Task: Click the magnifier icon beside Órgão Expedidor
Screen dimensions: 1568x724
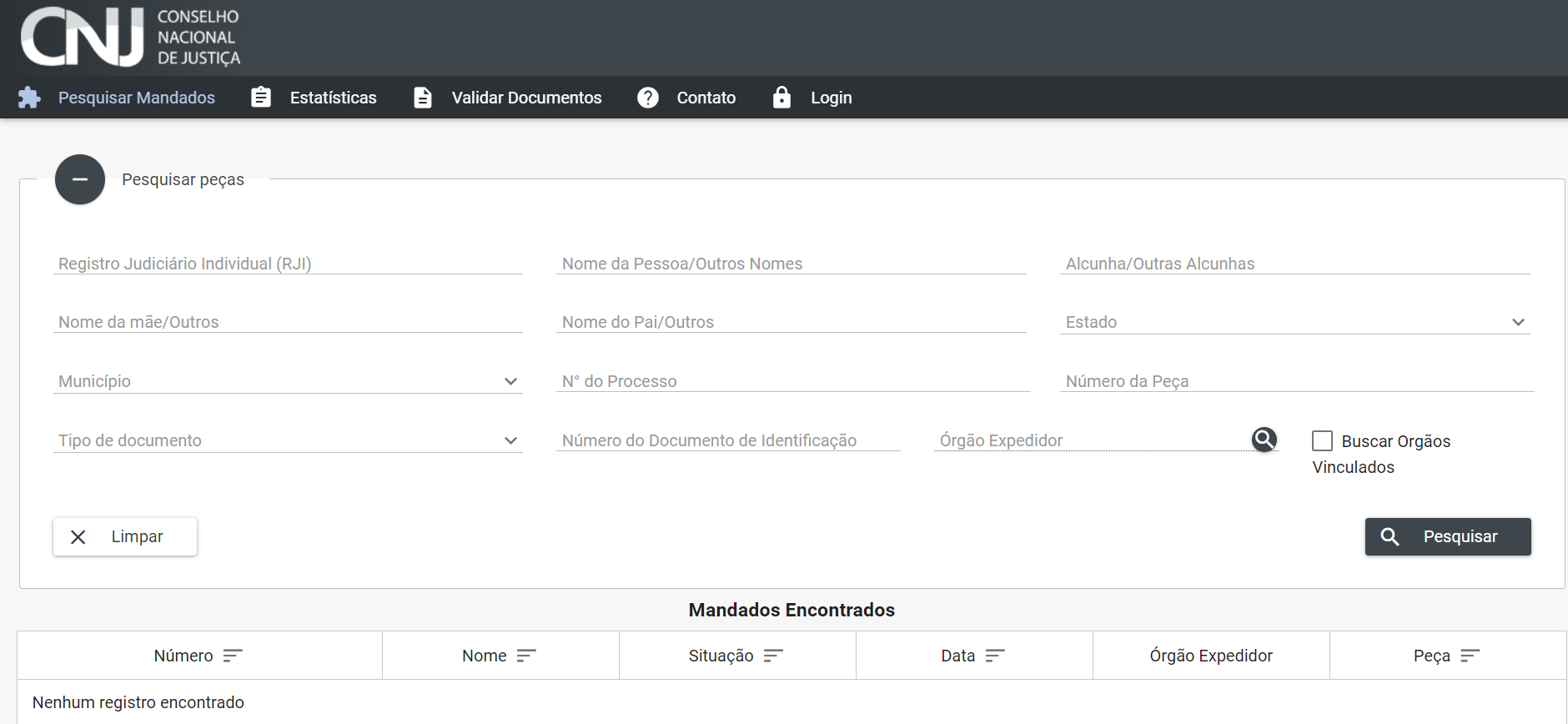Action: 1264,439
